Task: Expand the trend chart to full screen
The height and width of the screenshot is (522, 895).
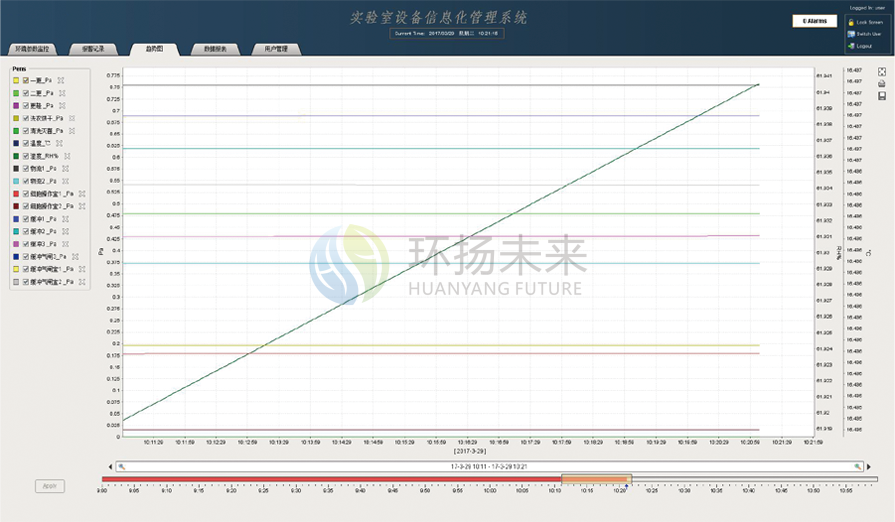Action: point(882,72)
